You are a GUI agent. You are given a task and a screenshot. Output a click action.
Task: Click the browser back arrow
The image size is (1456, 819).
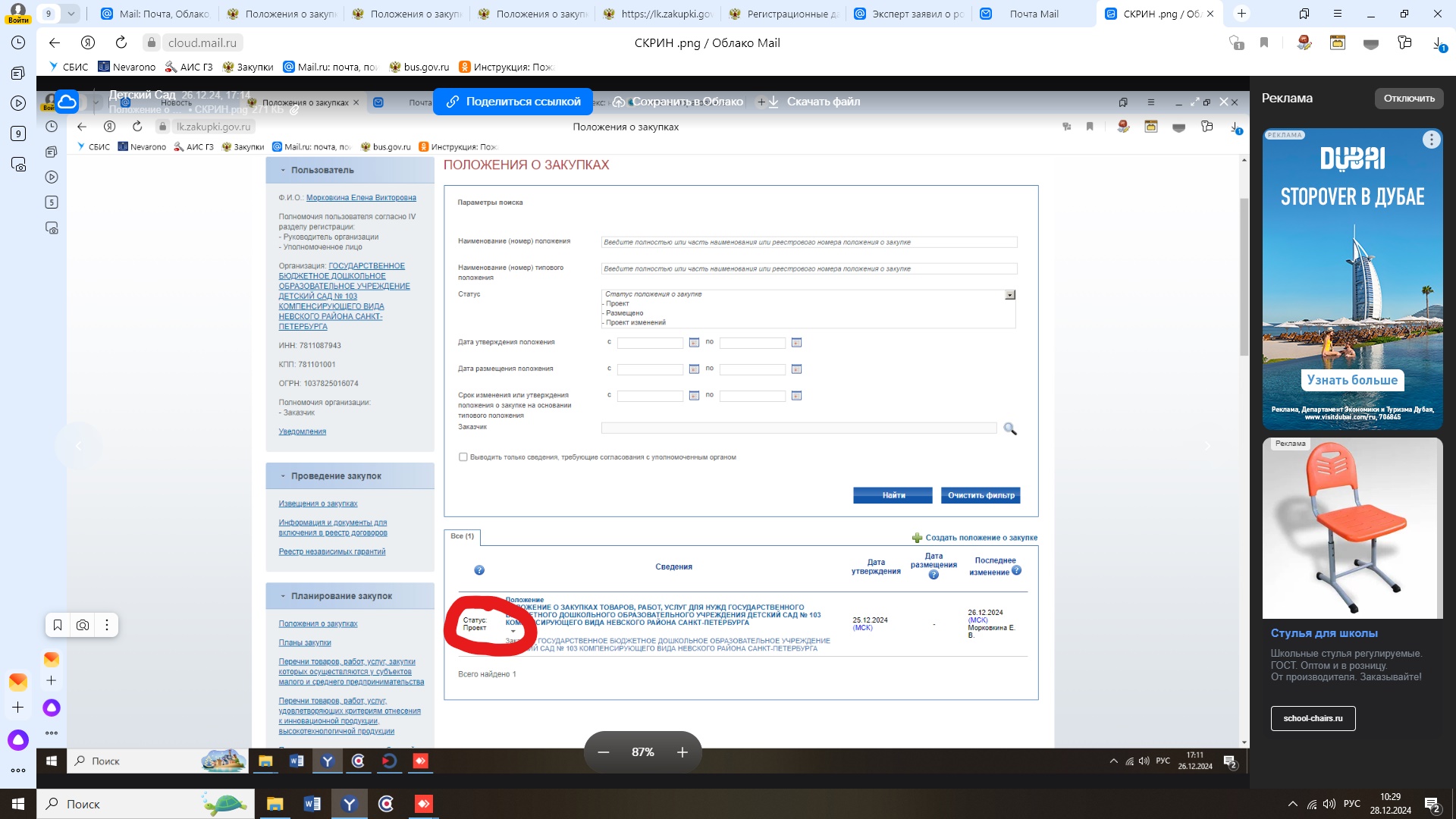click(x=54, y=42)
